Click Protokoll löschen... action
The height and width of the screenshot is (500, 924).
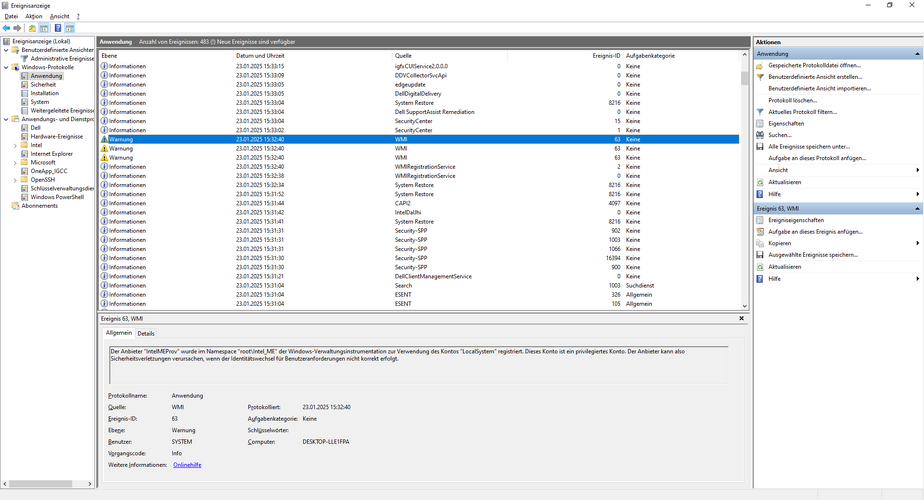tap(792, 100)
